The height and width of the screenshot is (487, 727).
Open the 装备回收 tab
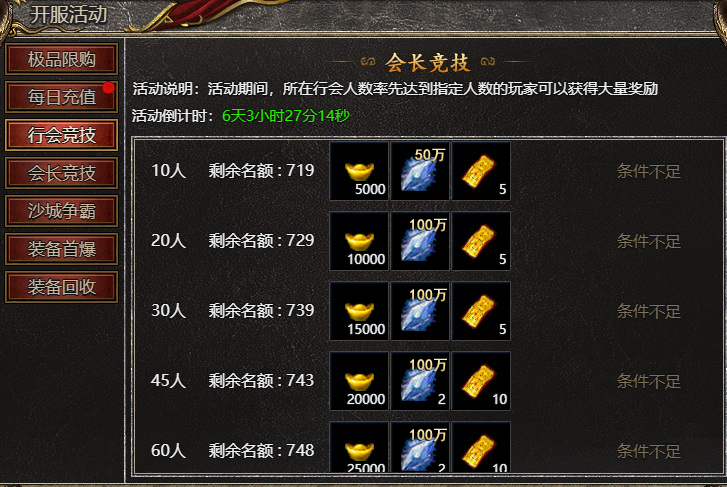(x=62, y=287)
